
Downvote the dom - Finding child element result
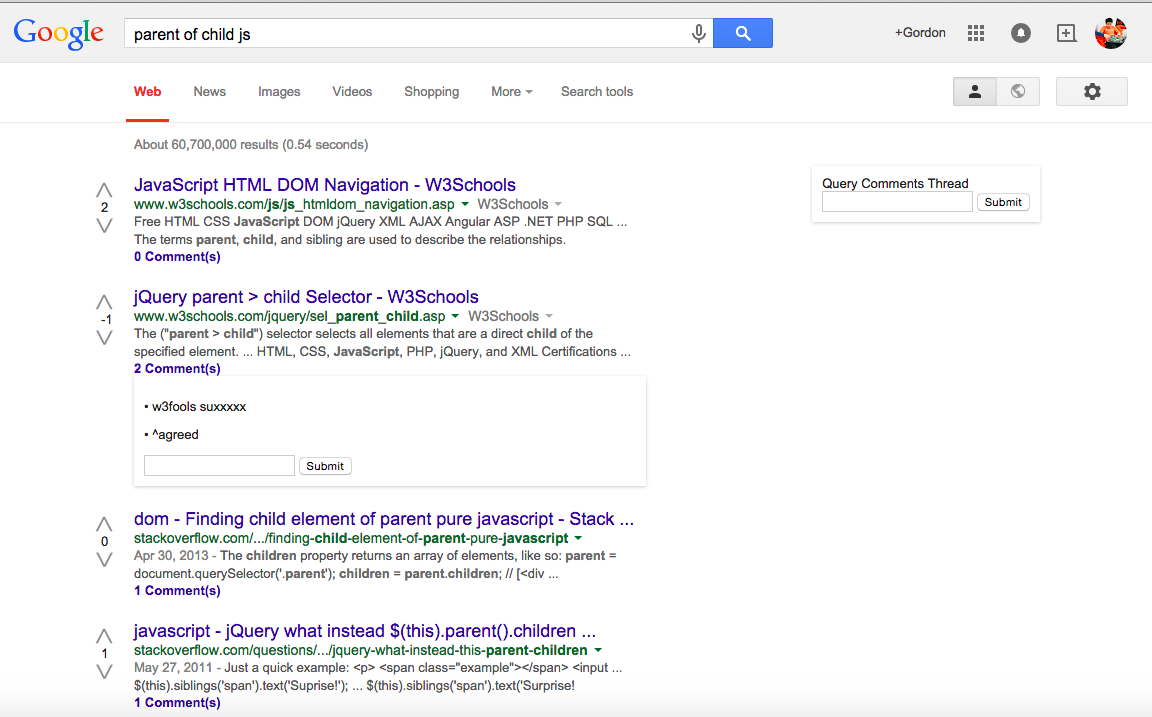(x=104, y=560)
